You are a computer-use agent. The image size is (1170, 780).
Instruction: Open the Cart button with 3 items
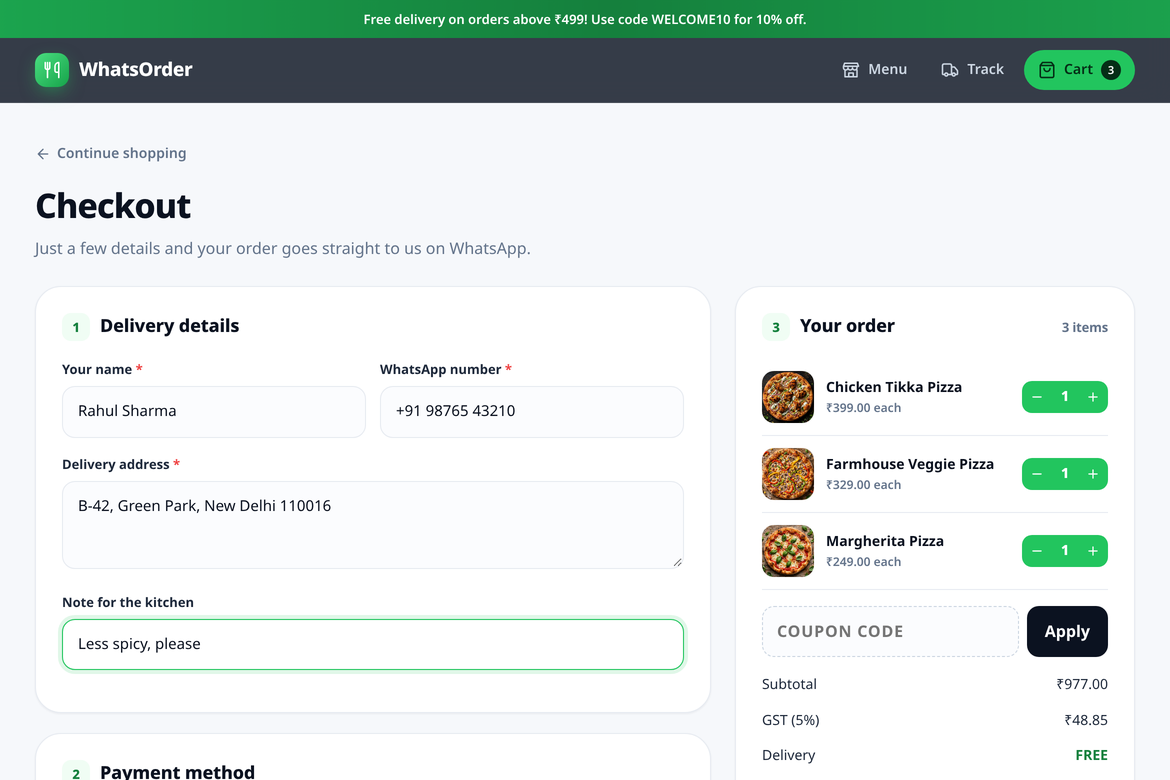tap(1079, 70)
